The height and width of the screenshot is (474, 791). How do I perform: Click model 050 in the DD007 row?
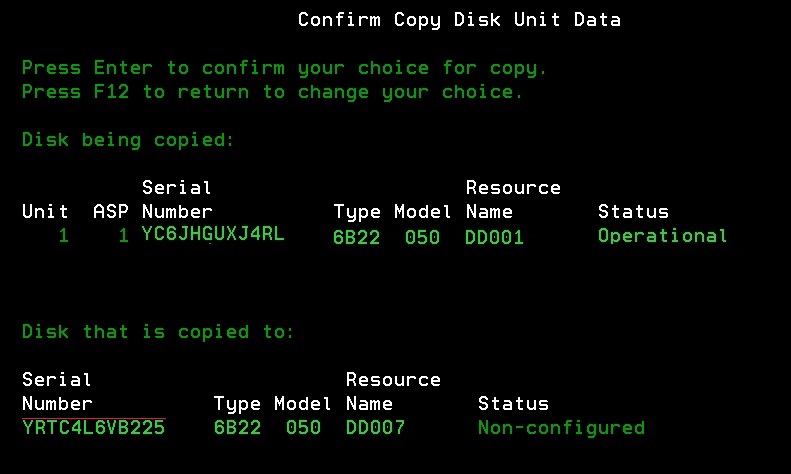pyautogui.click(x=303, y=428)
